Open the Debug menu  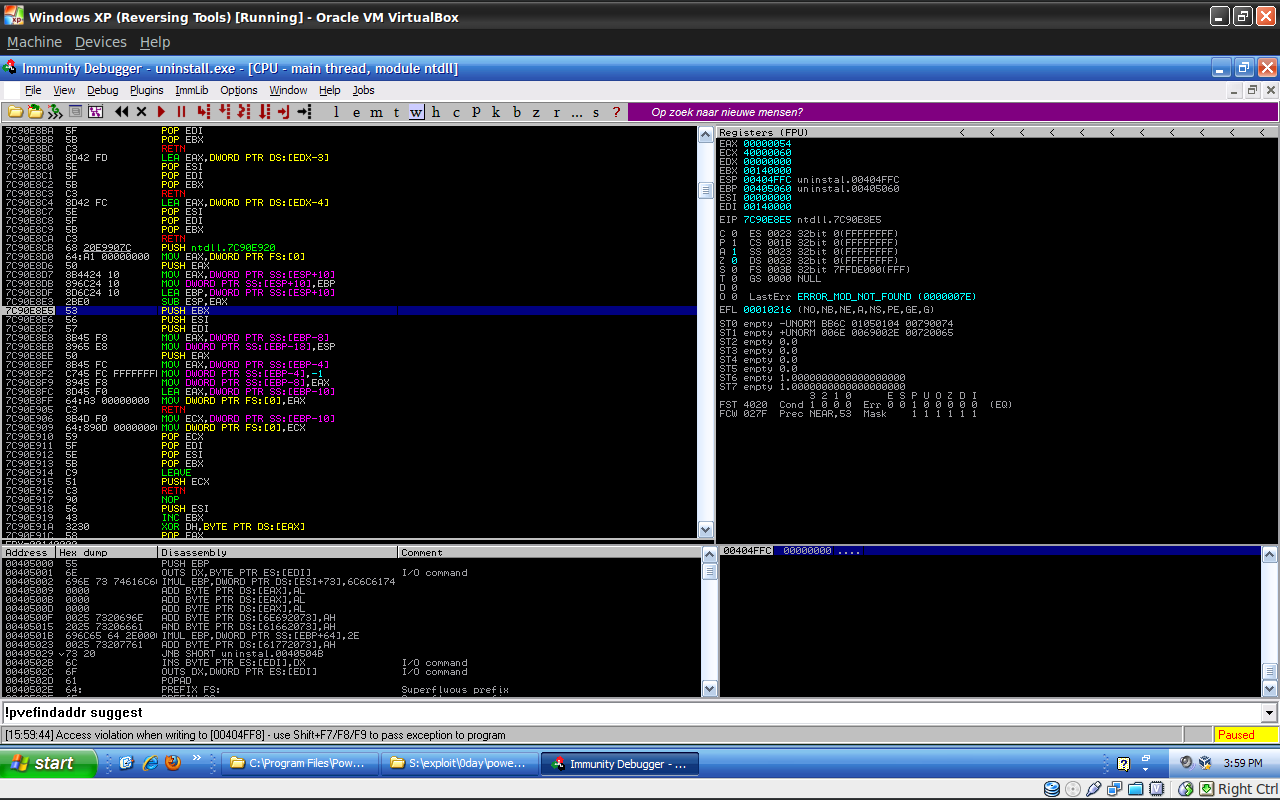pos(102,90)
